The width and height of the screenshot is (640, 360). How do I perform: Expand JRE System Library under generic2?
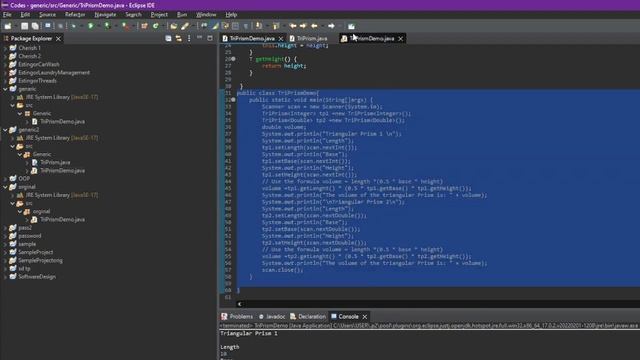13,138
